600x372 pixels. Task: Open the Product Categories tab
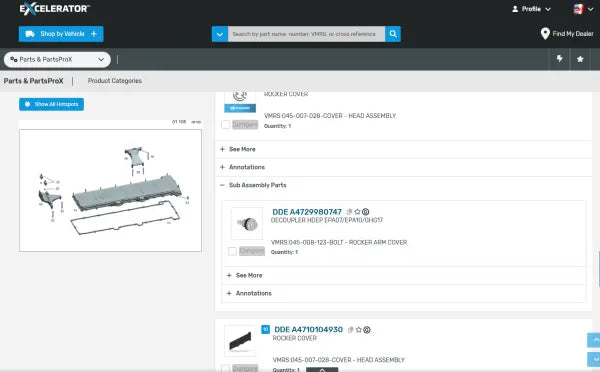(x=114, y=81)
